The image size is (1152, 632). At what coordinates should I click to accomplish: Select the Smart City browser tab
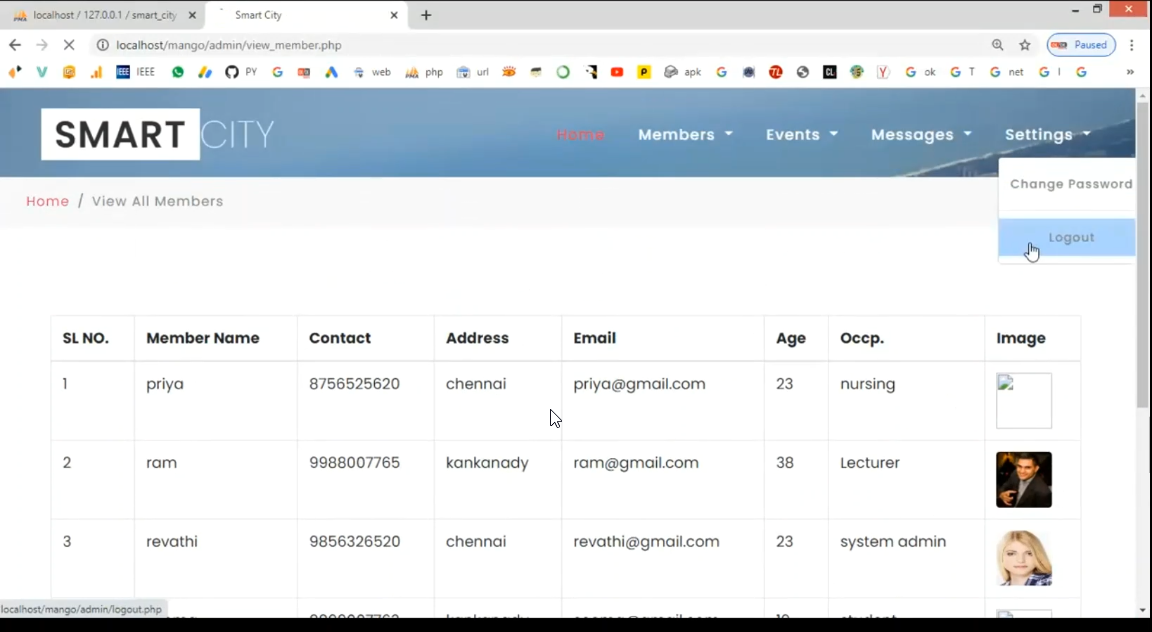[307, 15]
